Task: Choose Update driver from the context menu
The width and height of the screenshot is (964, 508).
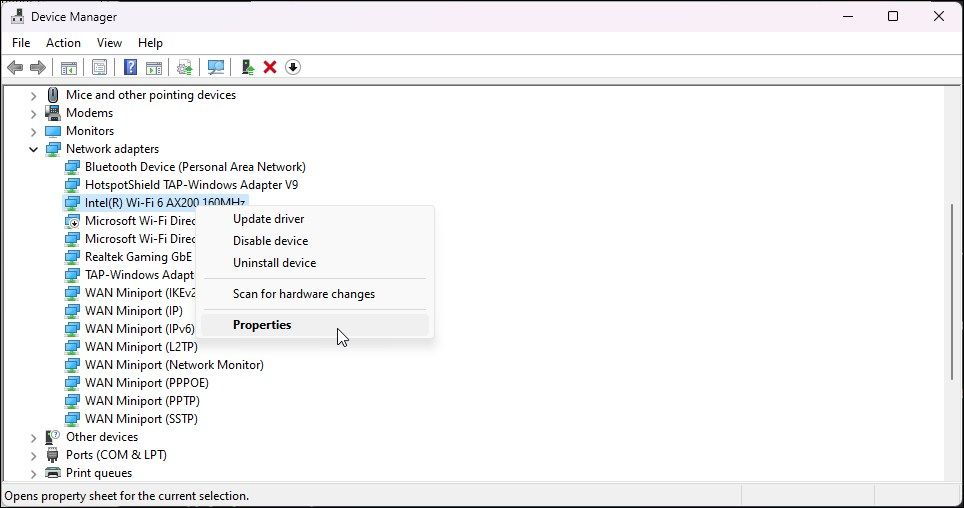Action: point(315,219)
